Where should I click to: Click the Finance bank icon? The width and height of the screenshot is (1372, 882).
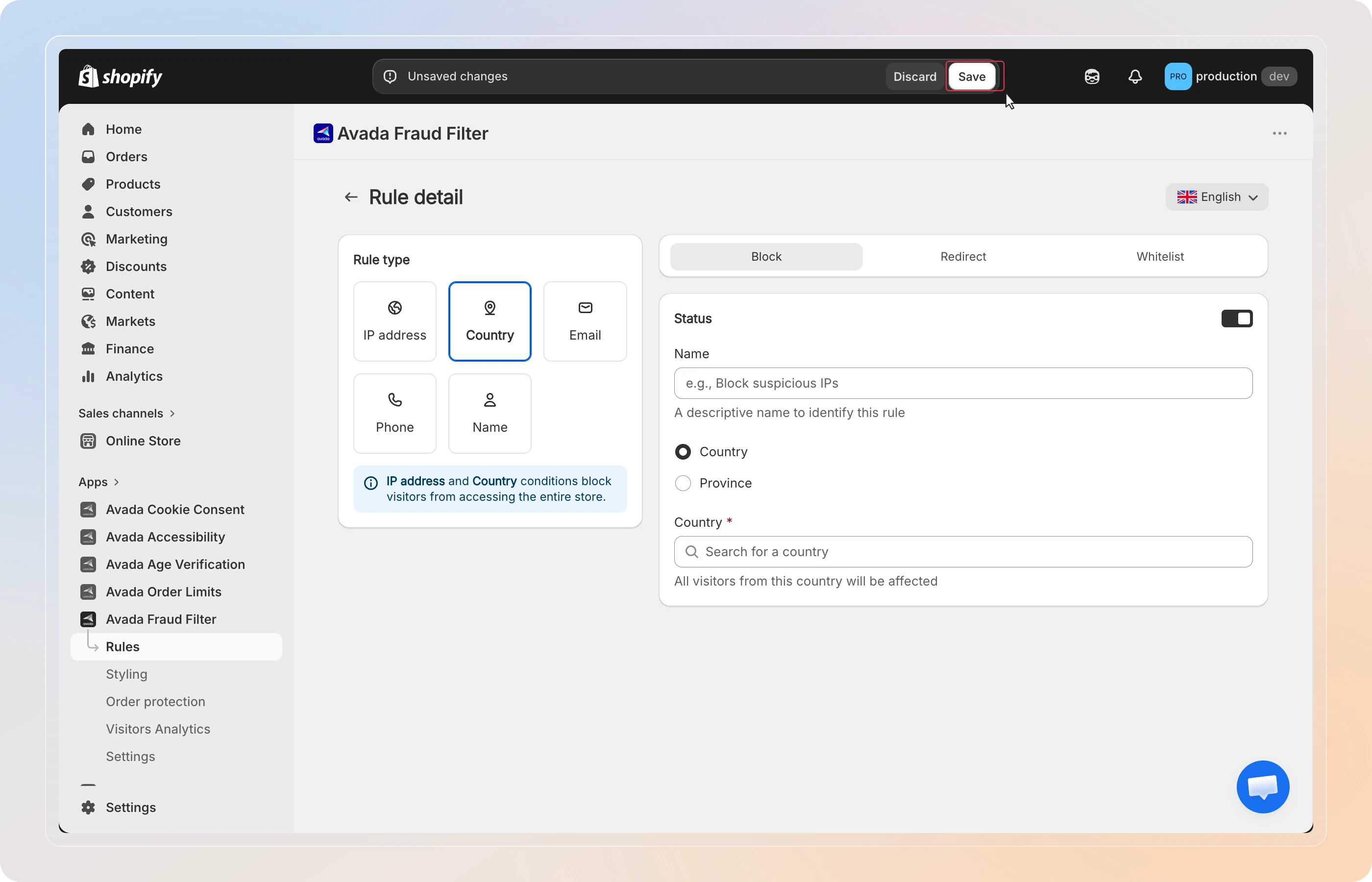(x=88, y=349)
